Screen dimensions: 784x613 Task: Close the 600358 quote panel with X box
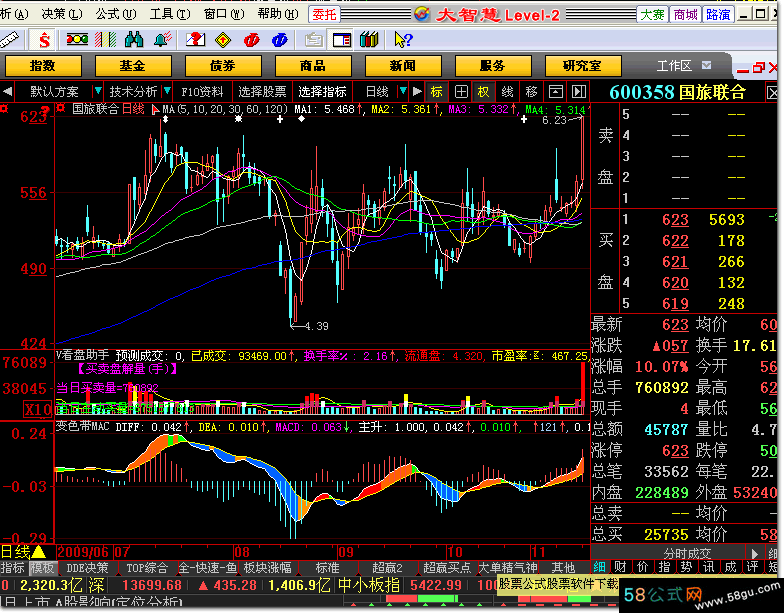(x=772, y=92)
